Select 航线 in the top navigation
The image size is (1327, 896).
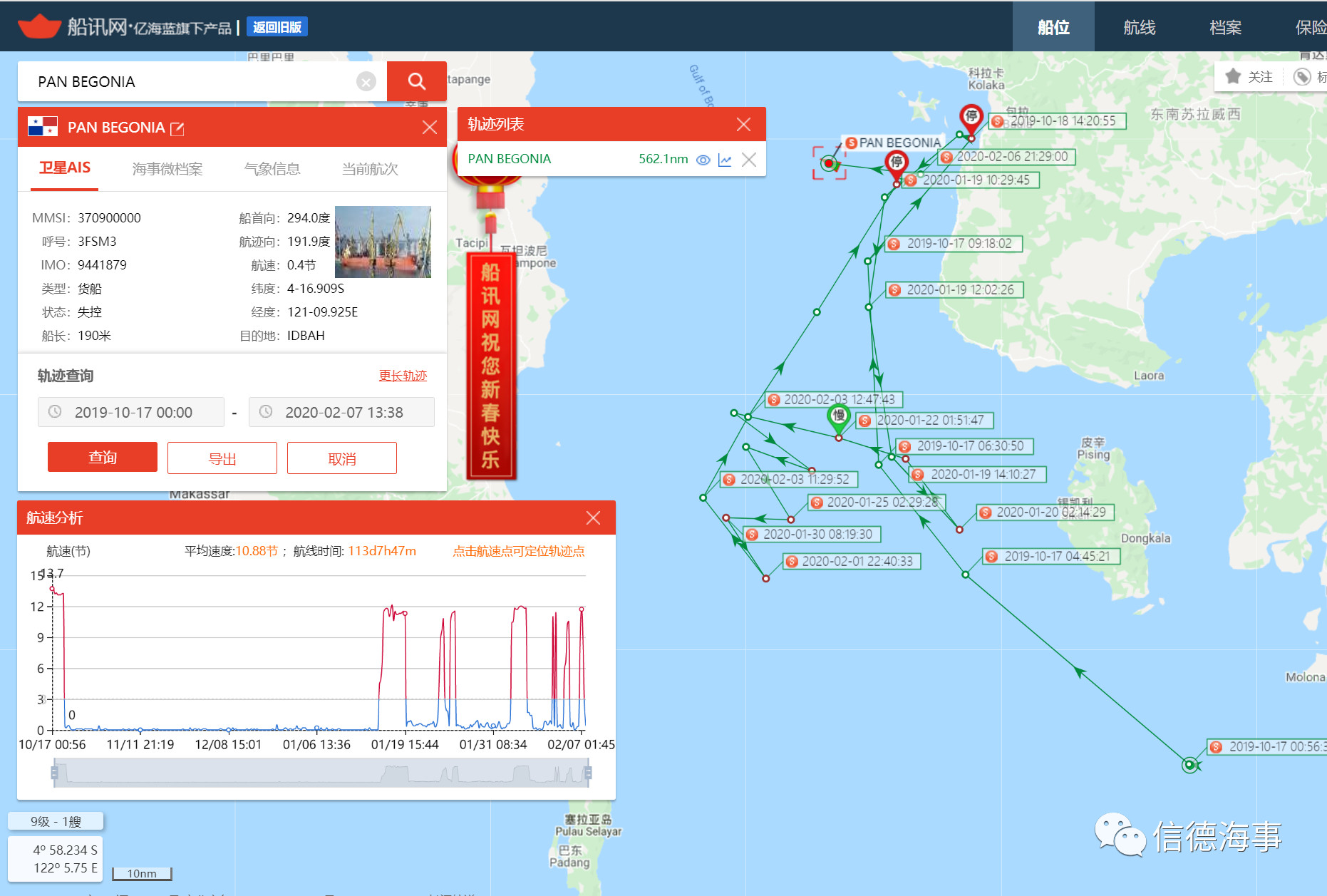tap(1139, 27)
